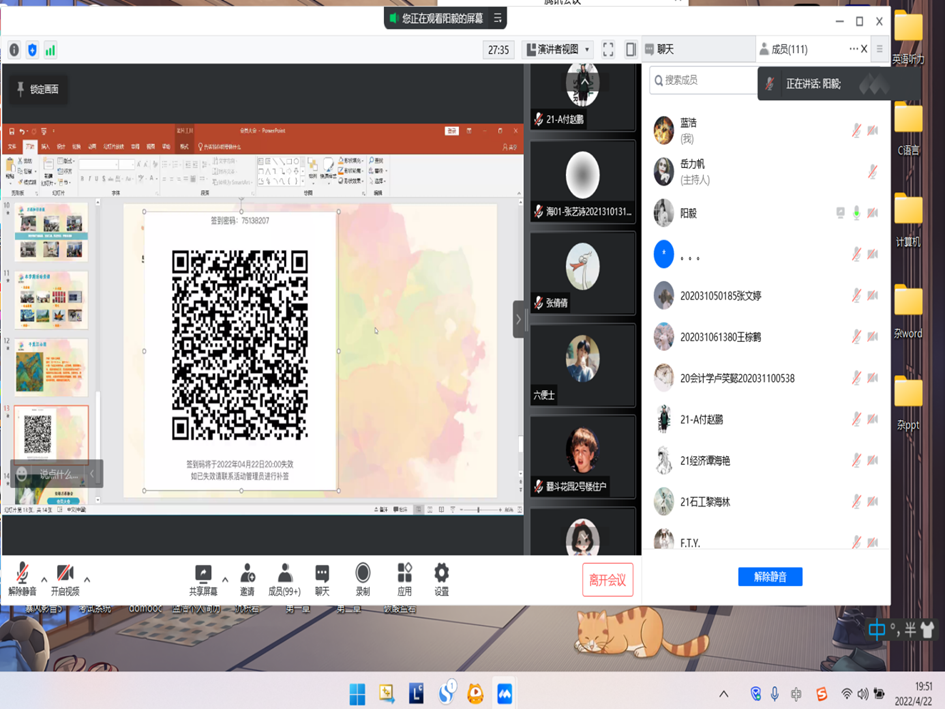Open 杂ppt desktop folder
The height and width of the screenshot is (709, 945).
point(908,404)
